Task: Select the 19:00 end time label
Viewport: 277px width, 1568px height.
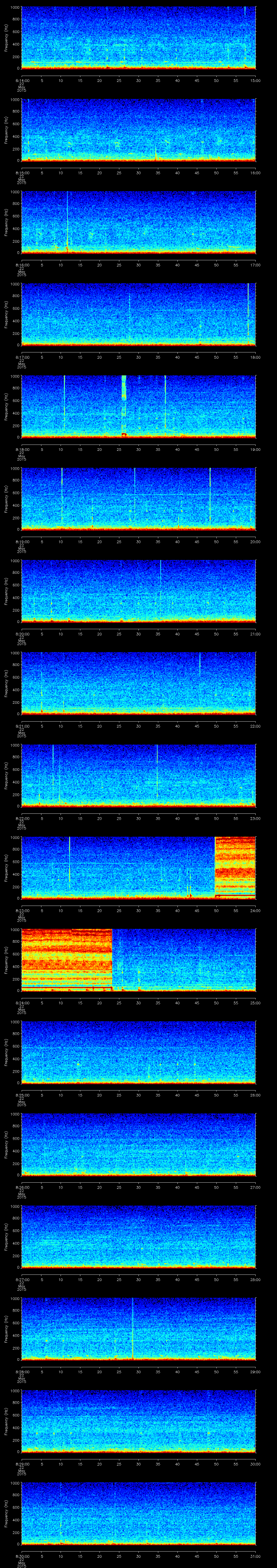Action: tap(255, 449)
